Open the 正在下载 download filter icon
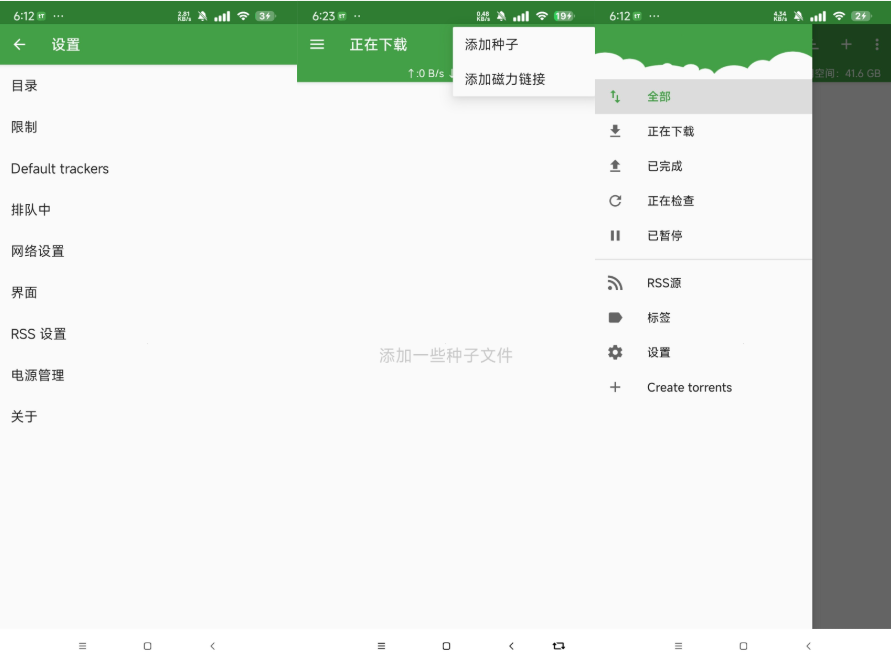This screenshot has width=891, height=664. click(615, 130)
